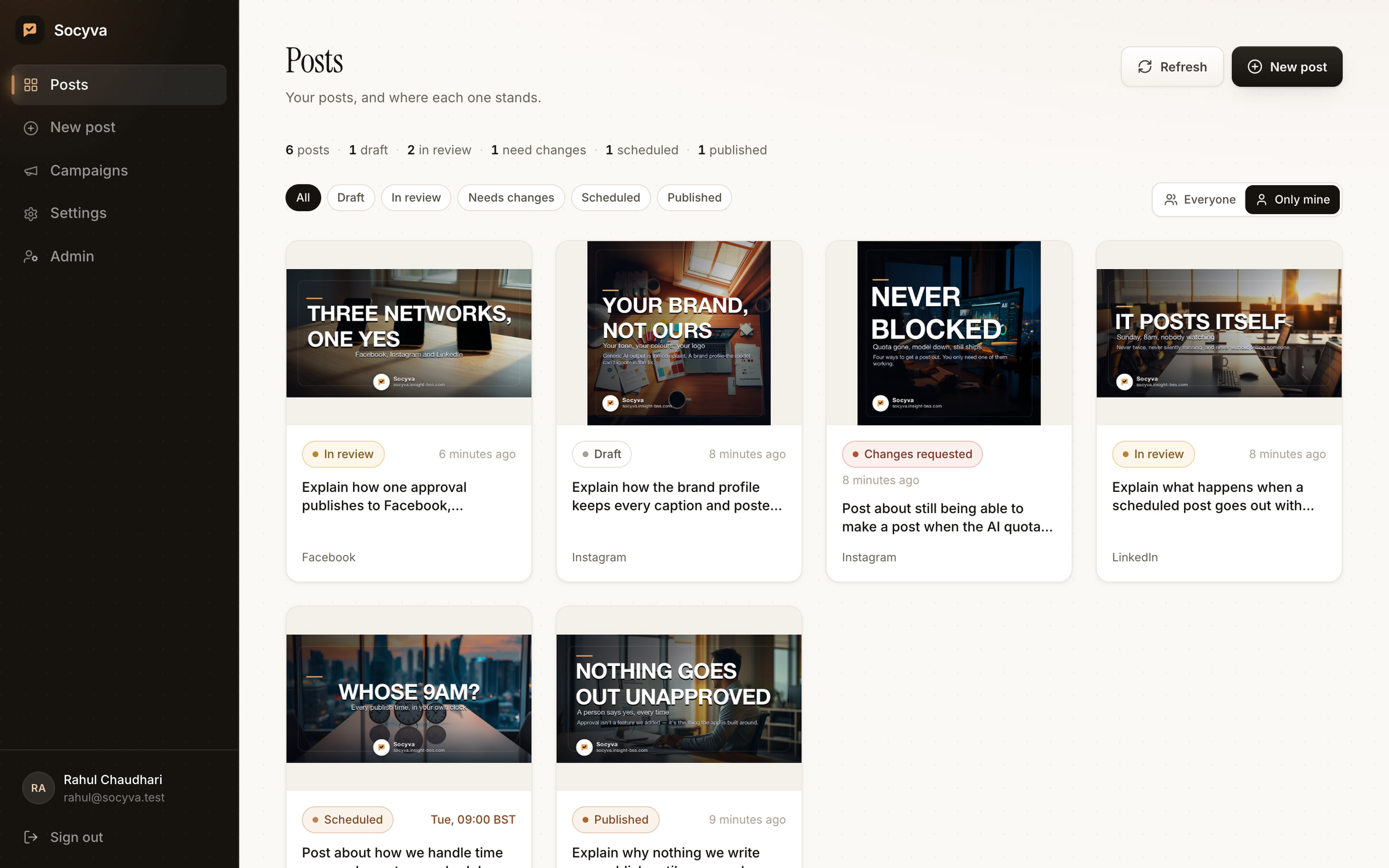
Task: Click the LinkedIn label on card
Action: [1135, 557]
